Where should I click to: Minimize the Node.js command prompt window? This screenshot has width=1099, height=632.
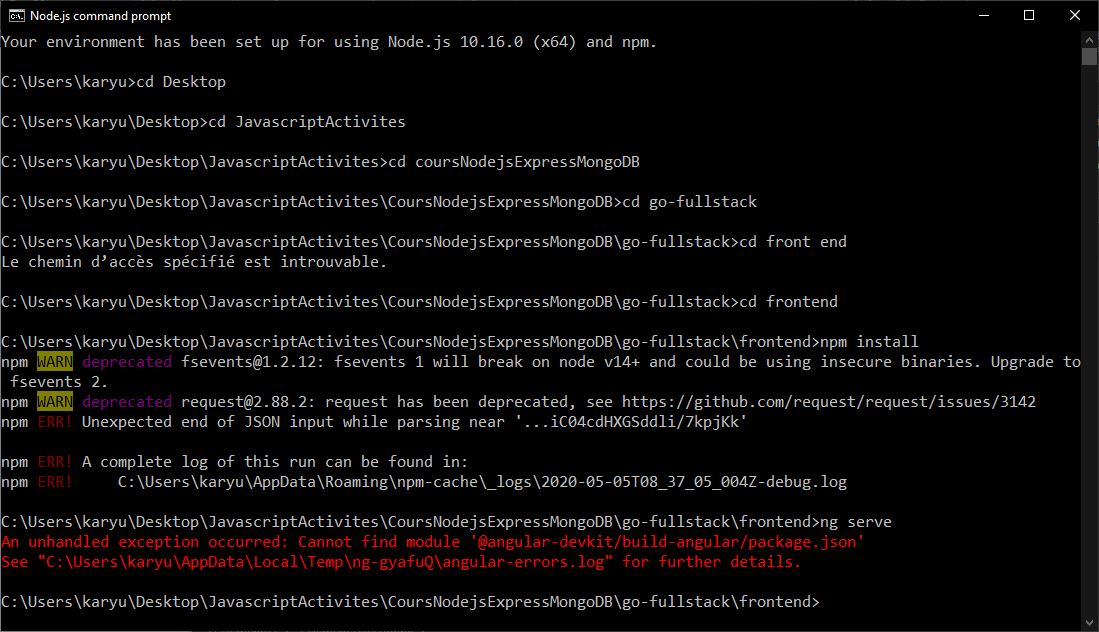(984, 15)
